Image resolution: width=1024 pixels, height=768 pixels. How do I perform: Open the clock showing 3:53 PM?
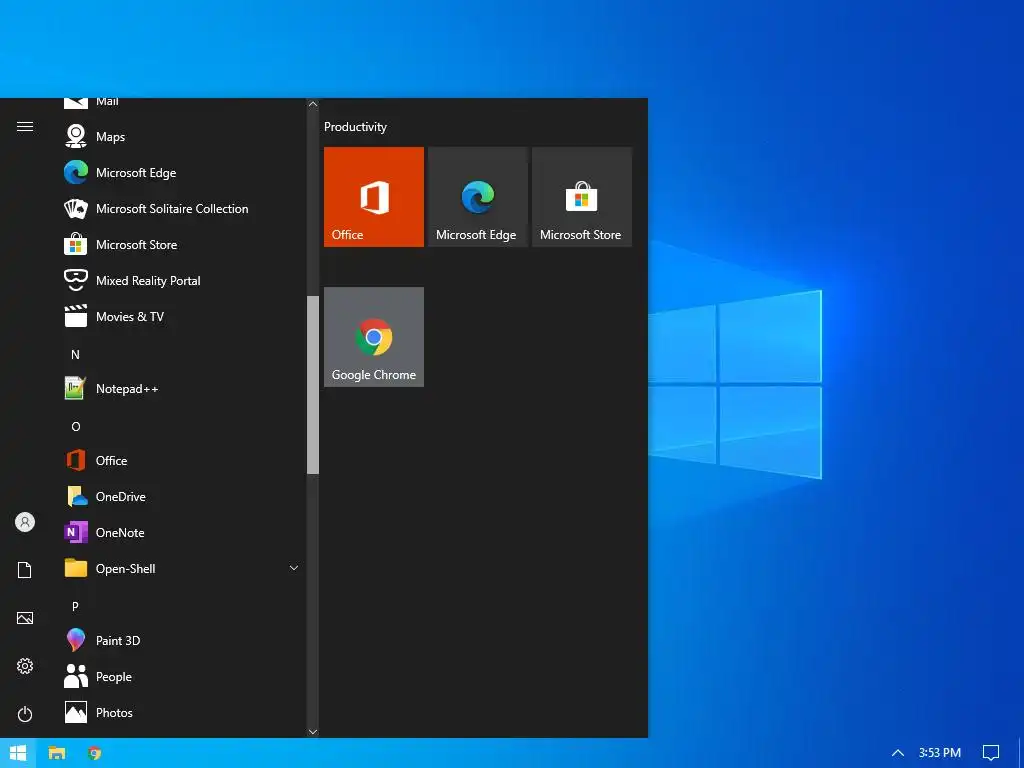(940, 753)
